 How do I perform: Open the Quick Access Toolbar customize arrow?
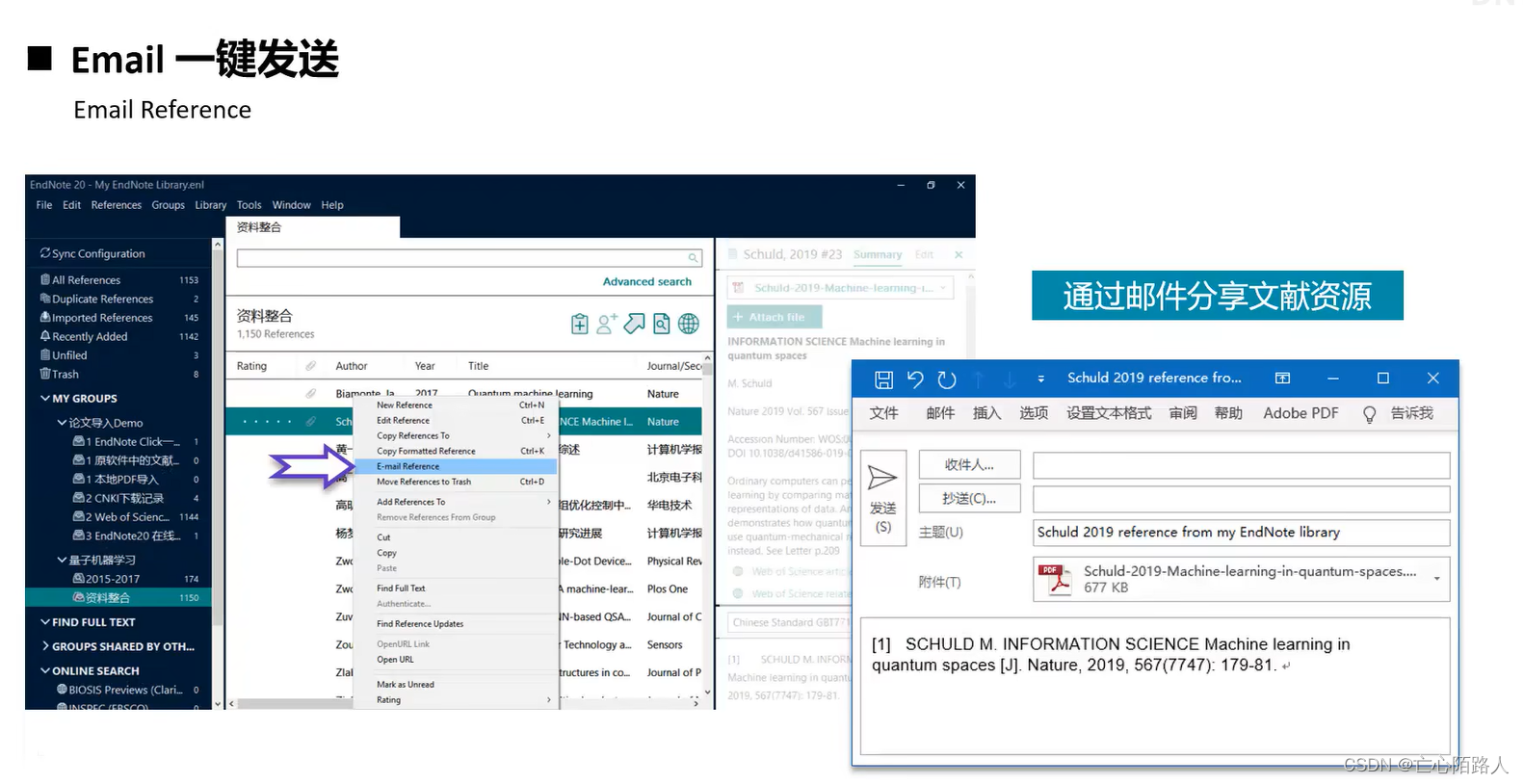(x=1040, y=379)
